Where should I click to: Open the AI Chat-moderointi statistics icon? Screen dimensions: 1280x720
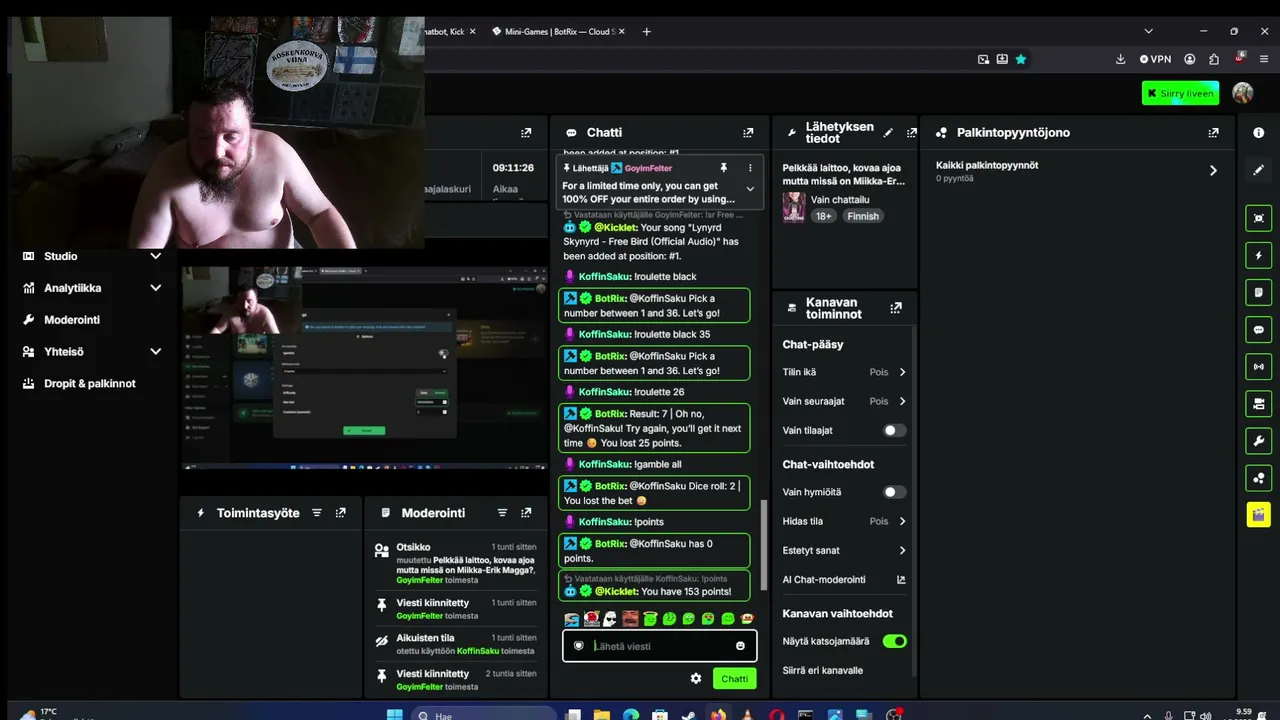pos(901,579)
